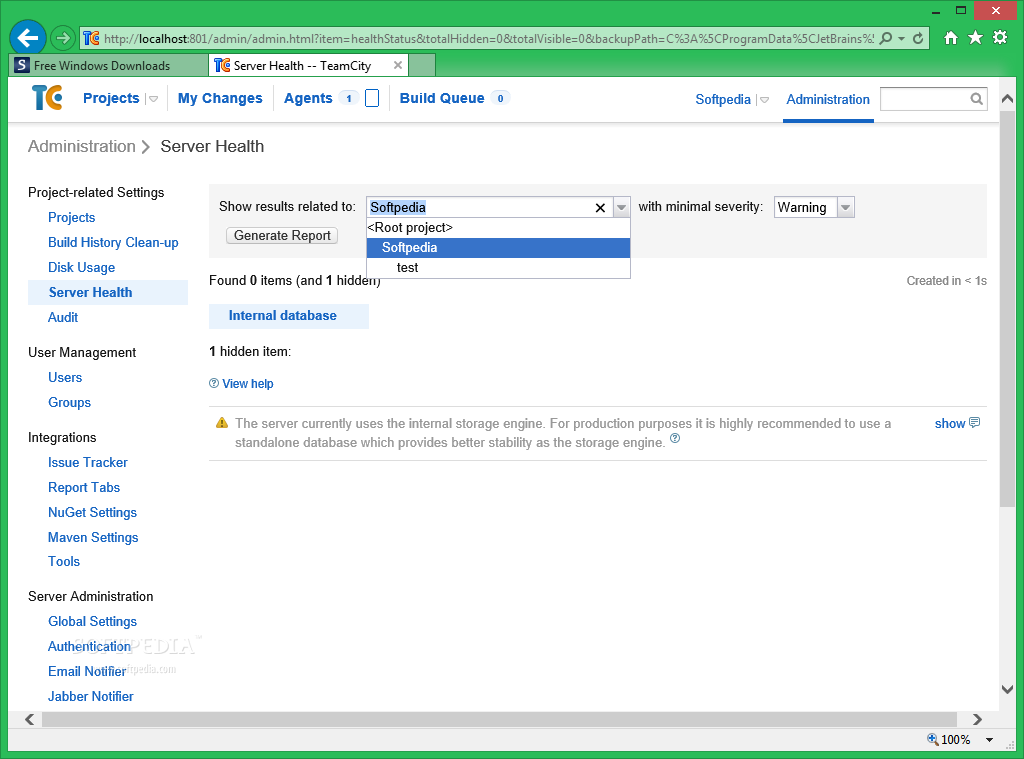Select test project in the dropdown list

(498, 268)
